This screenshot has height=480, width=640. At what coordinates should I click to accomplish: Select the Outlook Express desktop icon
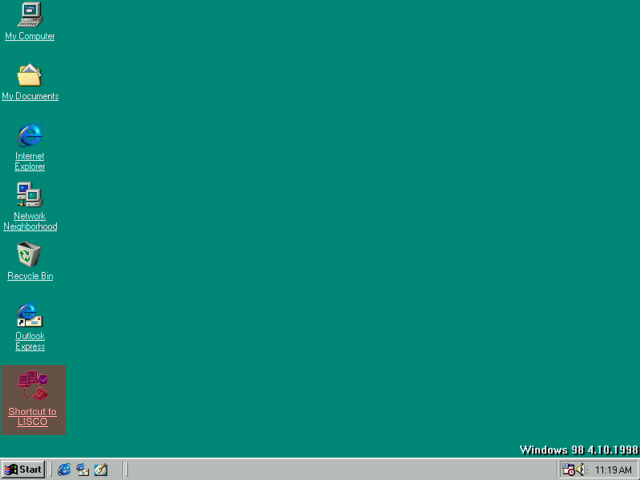tap(30, 315)
